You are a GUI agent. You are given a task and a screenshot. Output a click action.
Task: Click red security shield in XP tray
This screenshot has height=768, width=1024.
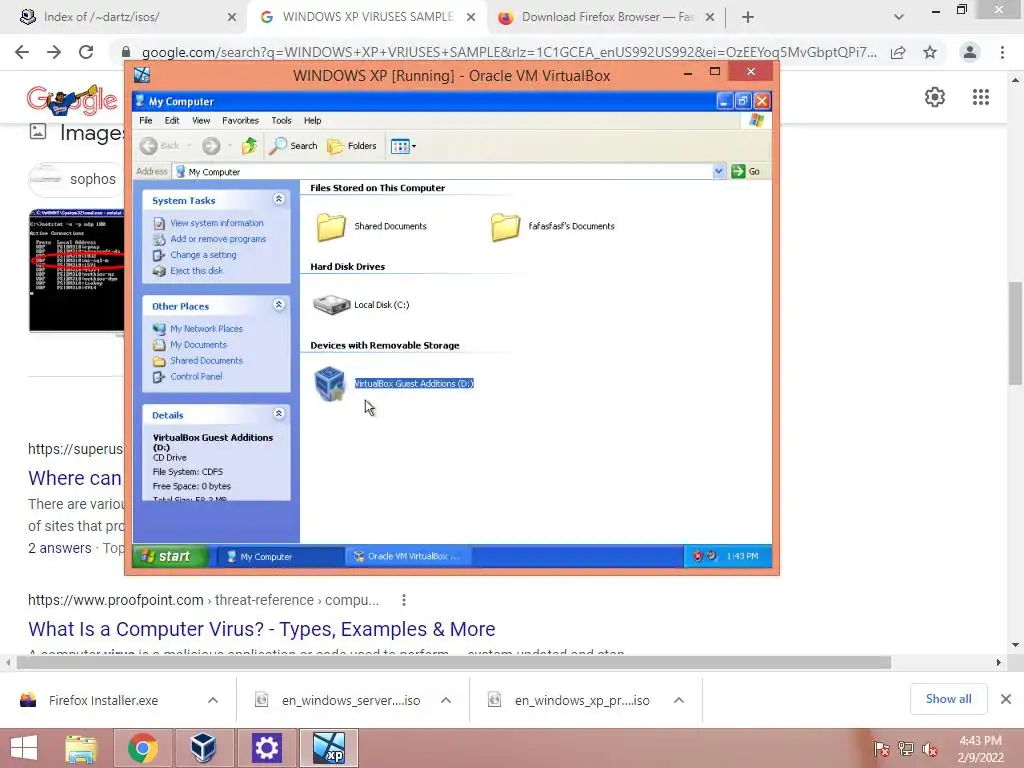click(697, 556)
